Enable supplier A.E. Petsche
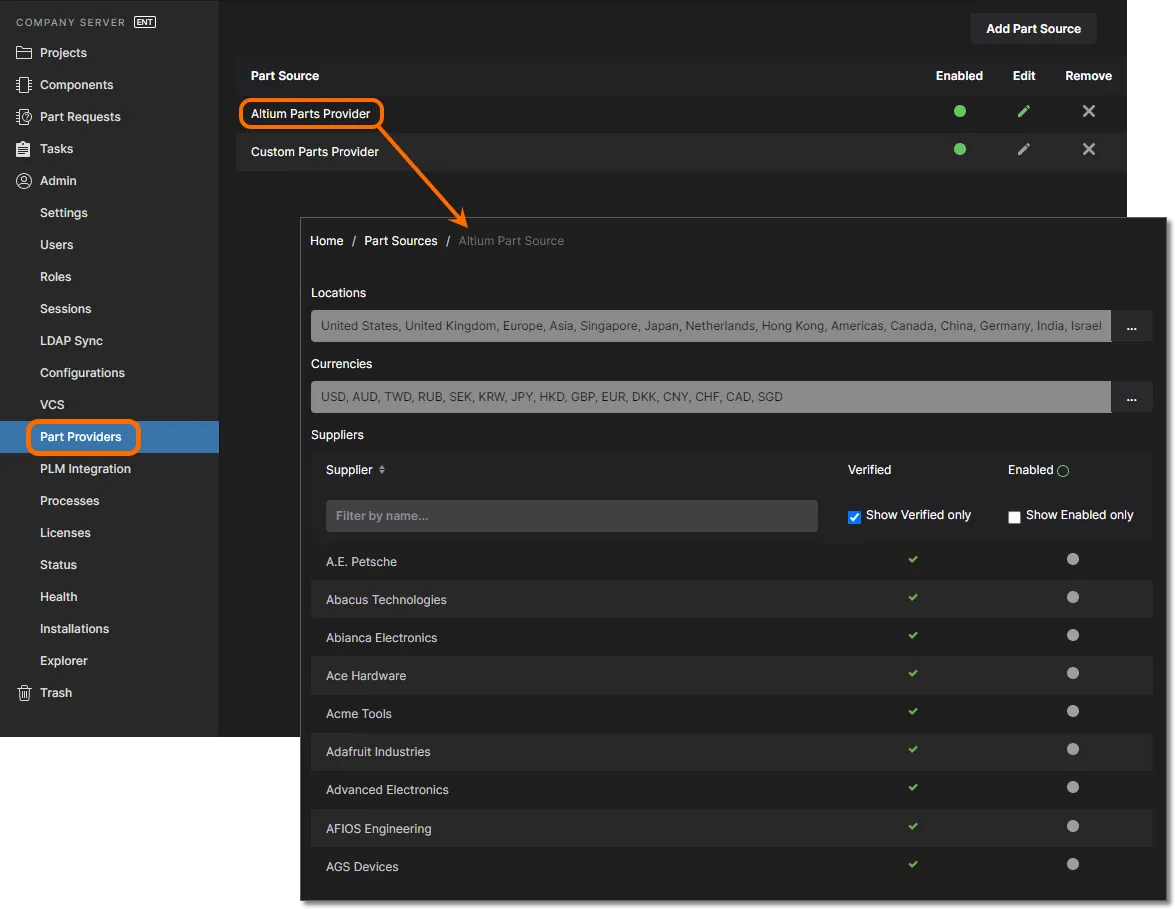1175x909 pixels. (1072, 559)
